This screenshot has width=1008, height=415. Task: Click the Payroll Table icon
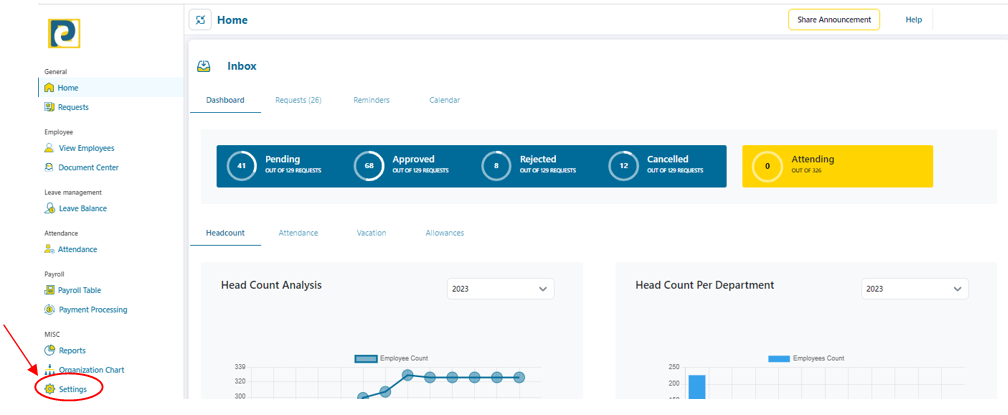(49, 290)
